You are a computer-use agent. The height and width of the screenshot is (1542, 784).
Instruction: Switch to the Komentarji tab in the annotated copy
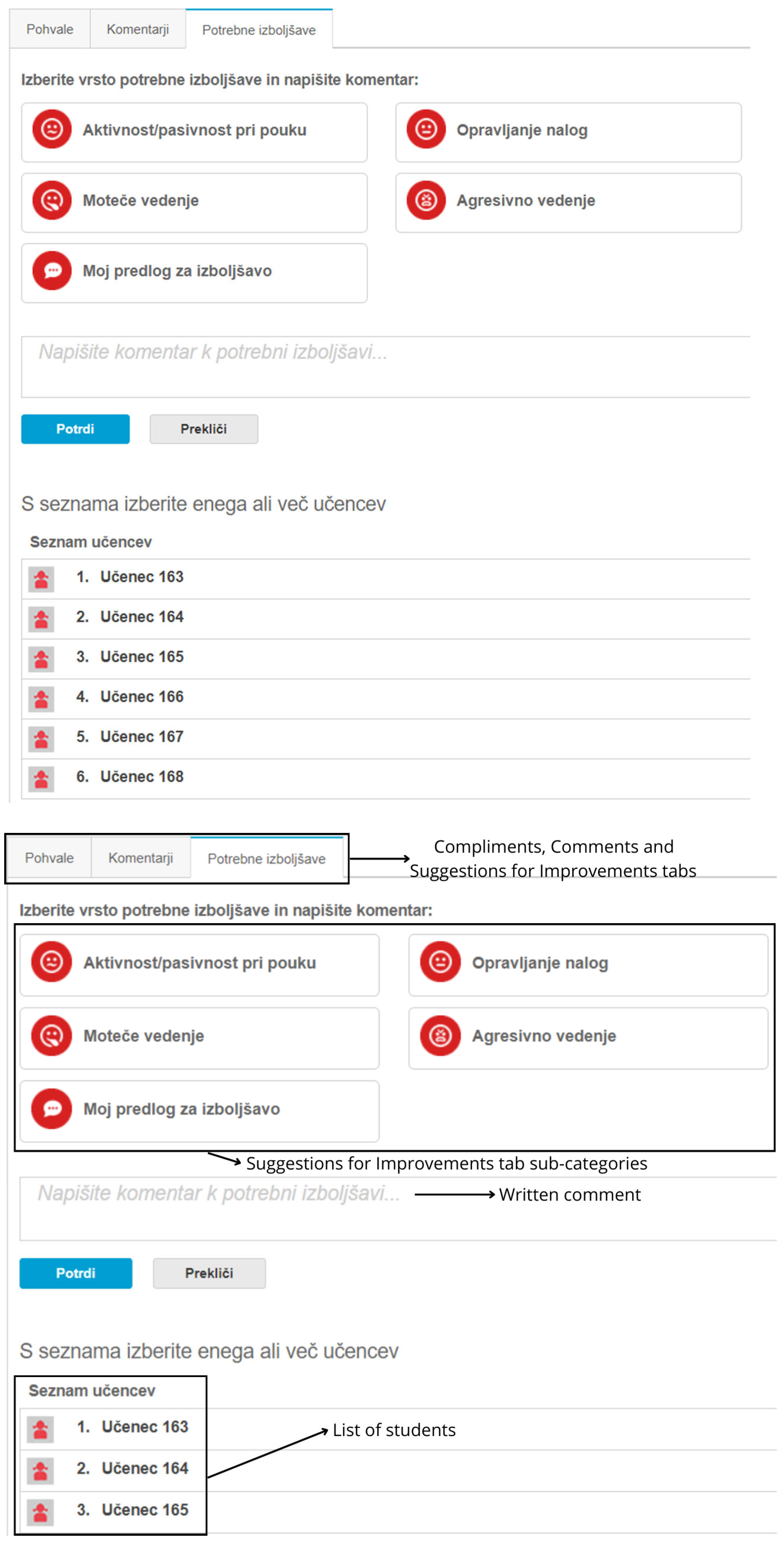coord(141,858)
